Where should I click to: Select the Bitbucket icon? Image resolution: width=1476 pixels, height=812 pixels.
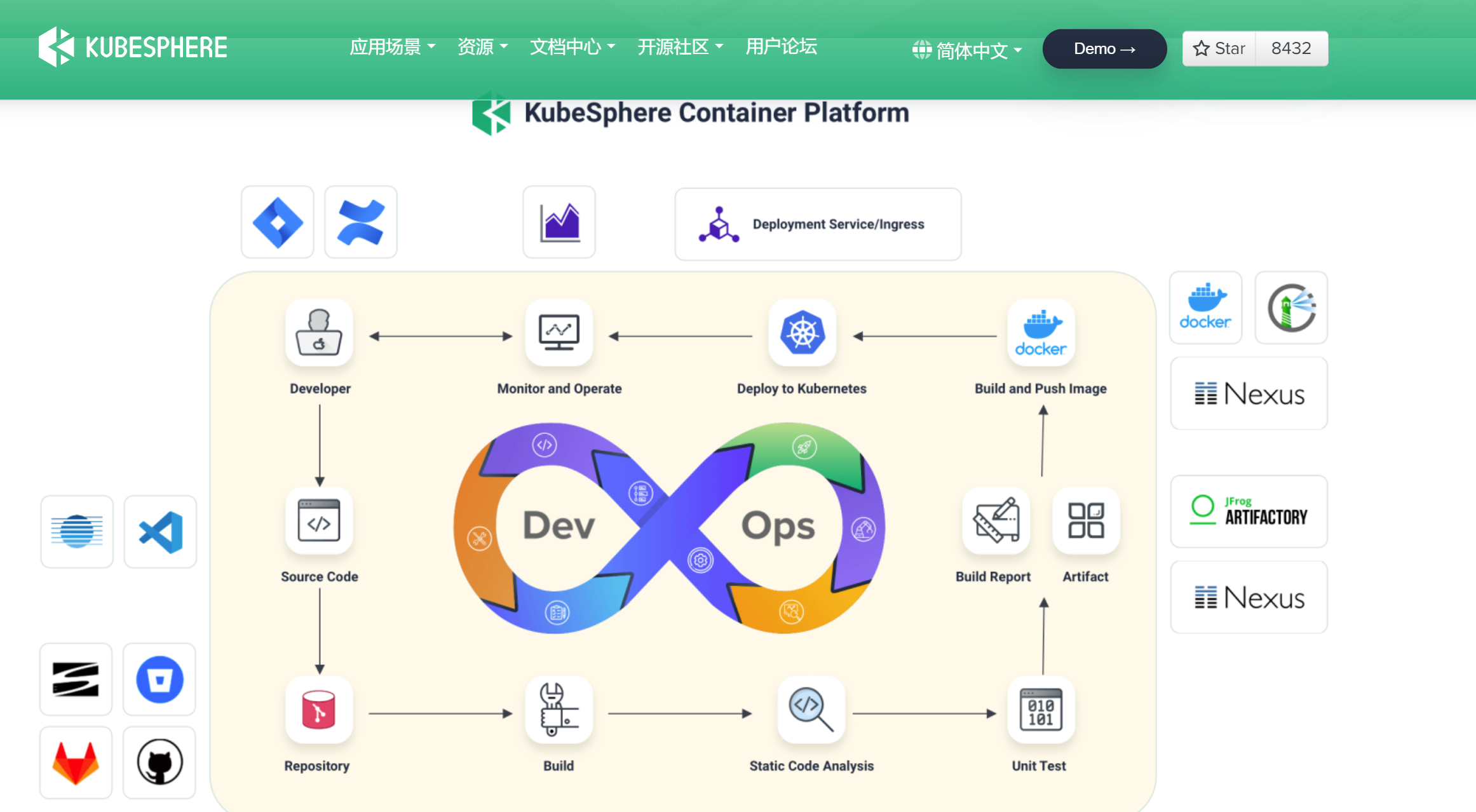pyautogui.click(x=159, y=679)
